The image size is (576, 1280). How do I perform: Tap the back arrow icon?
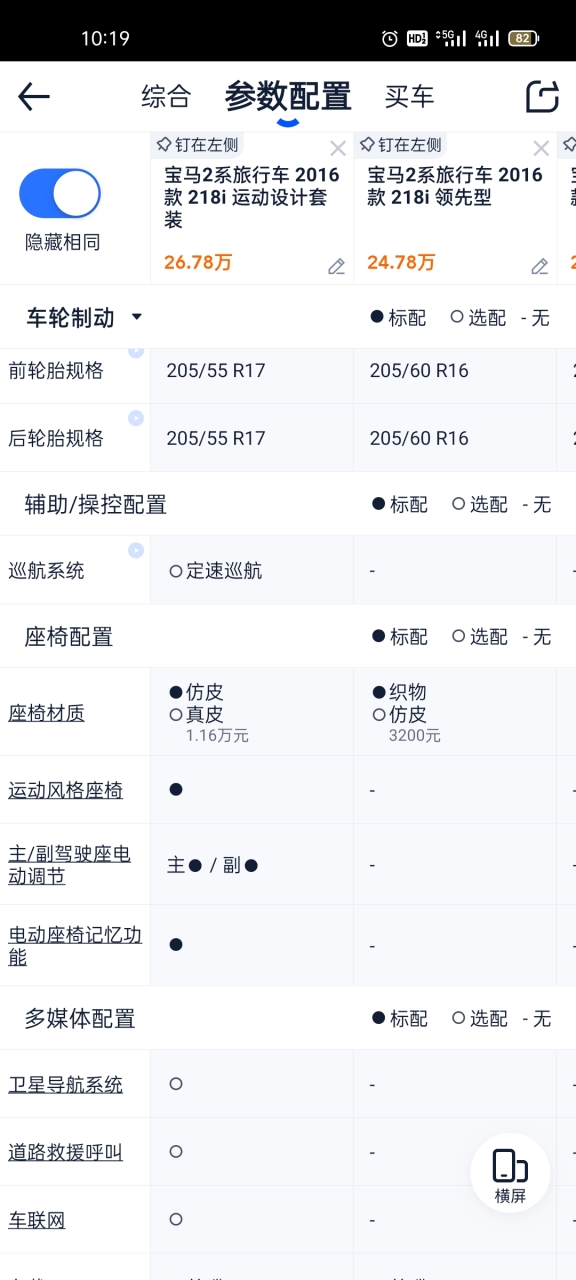(x=33, y=97)
